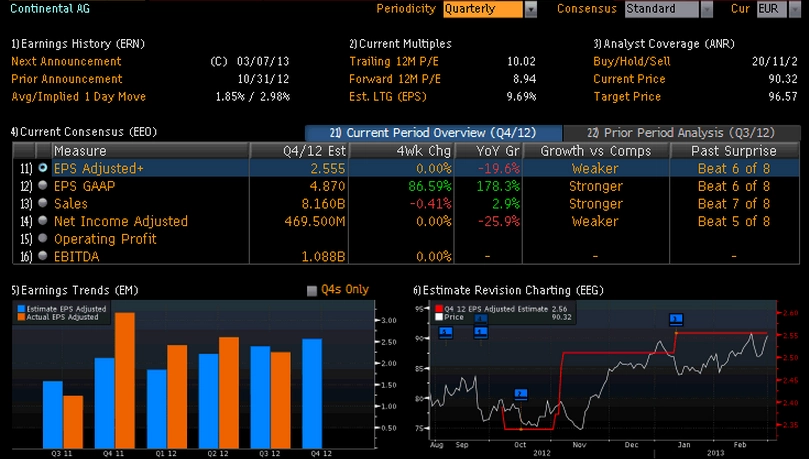Click the 8.160B Sales estimate

pyautogui.click(x=323, y=203)
